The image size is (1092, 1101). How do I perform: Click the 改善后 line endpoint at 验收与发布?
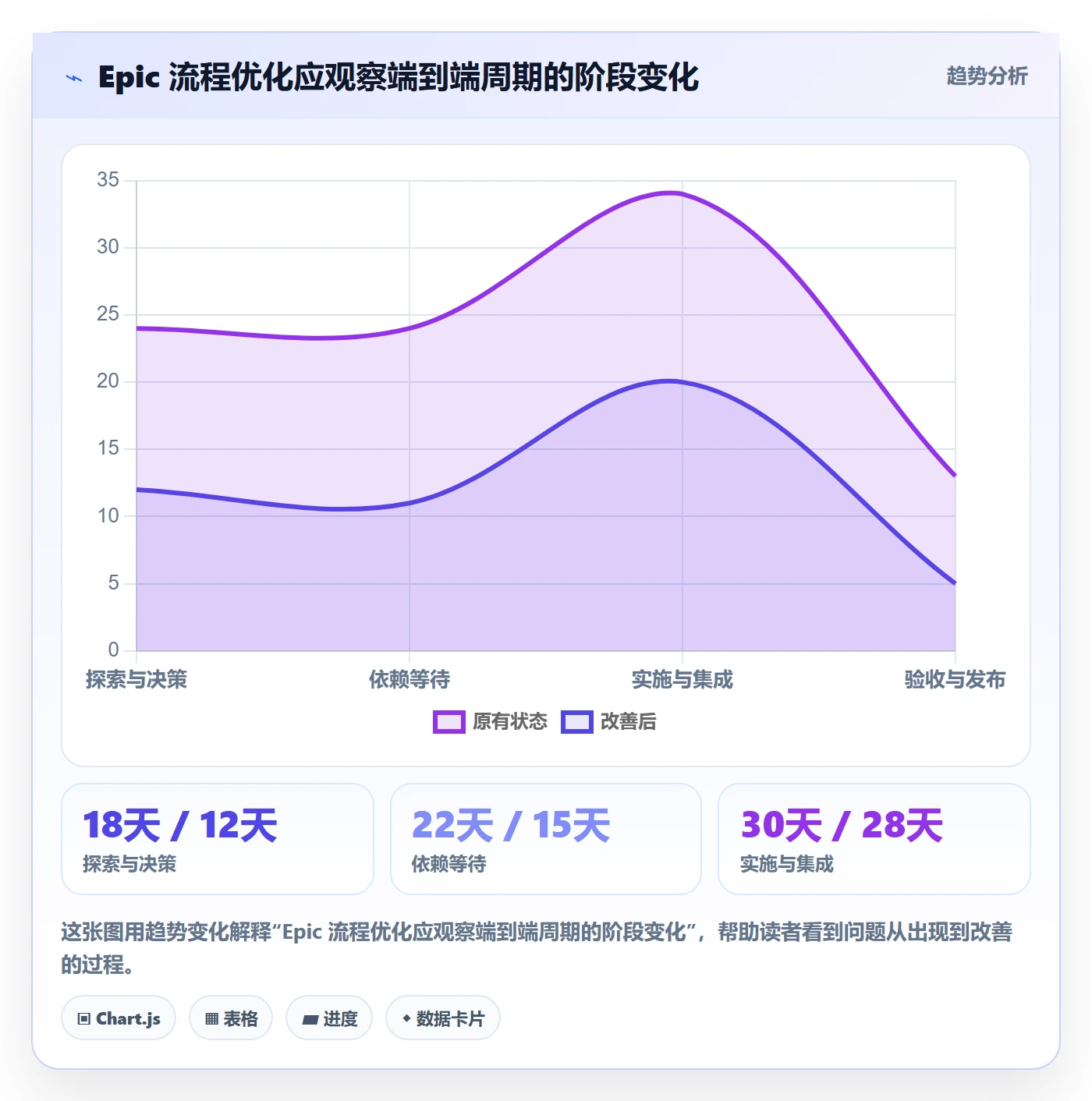point(955,583)
